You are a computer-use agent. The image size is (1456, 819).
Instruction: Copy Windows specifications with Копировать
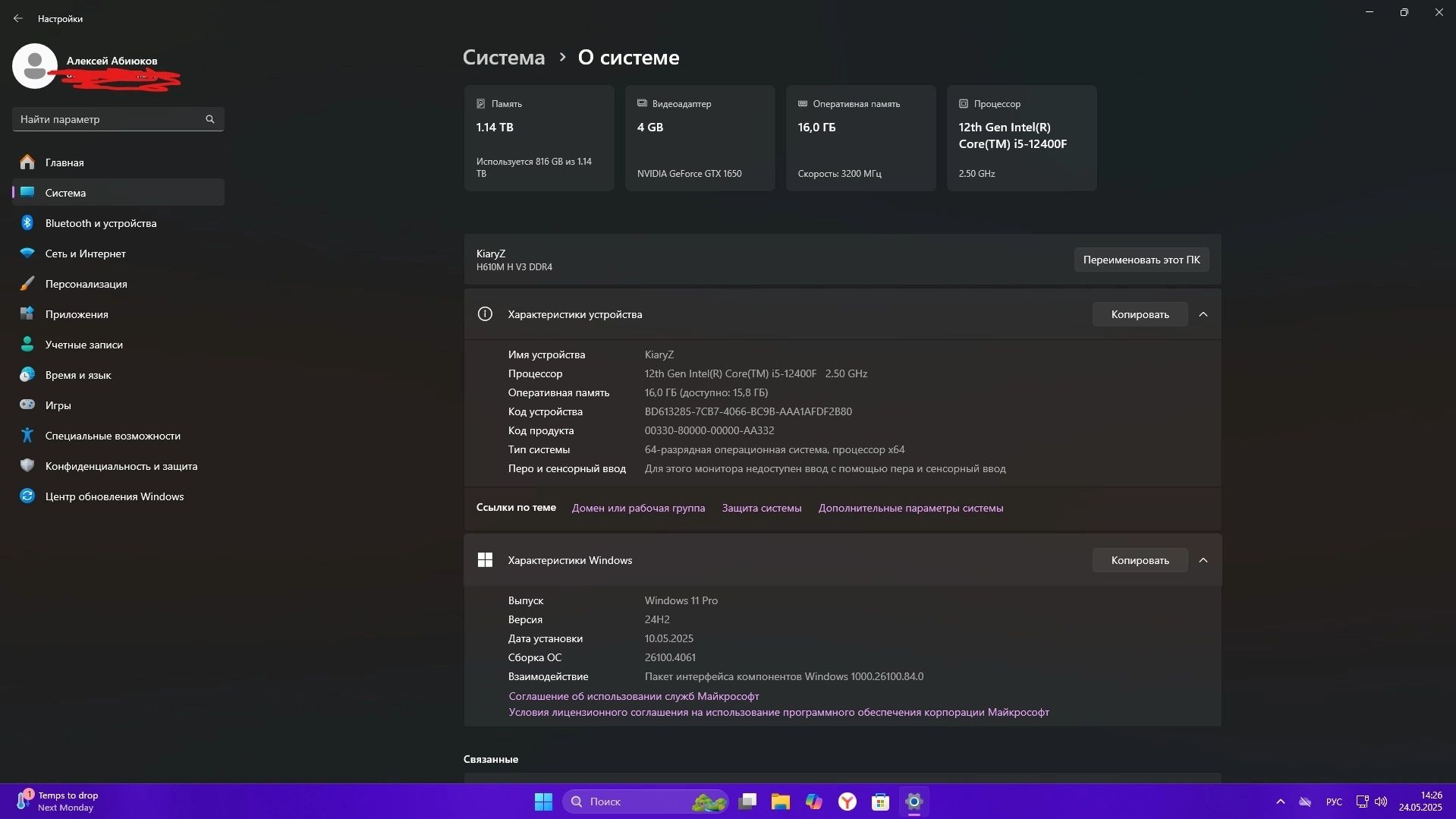coord(1140,560)
